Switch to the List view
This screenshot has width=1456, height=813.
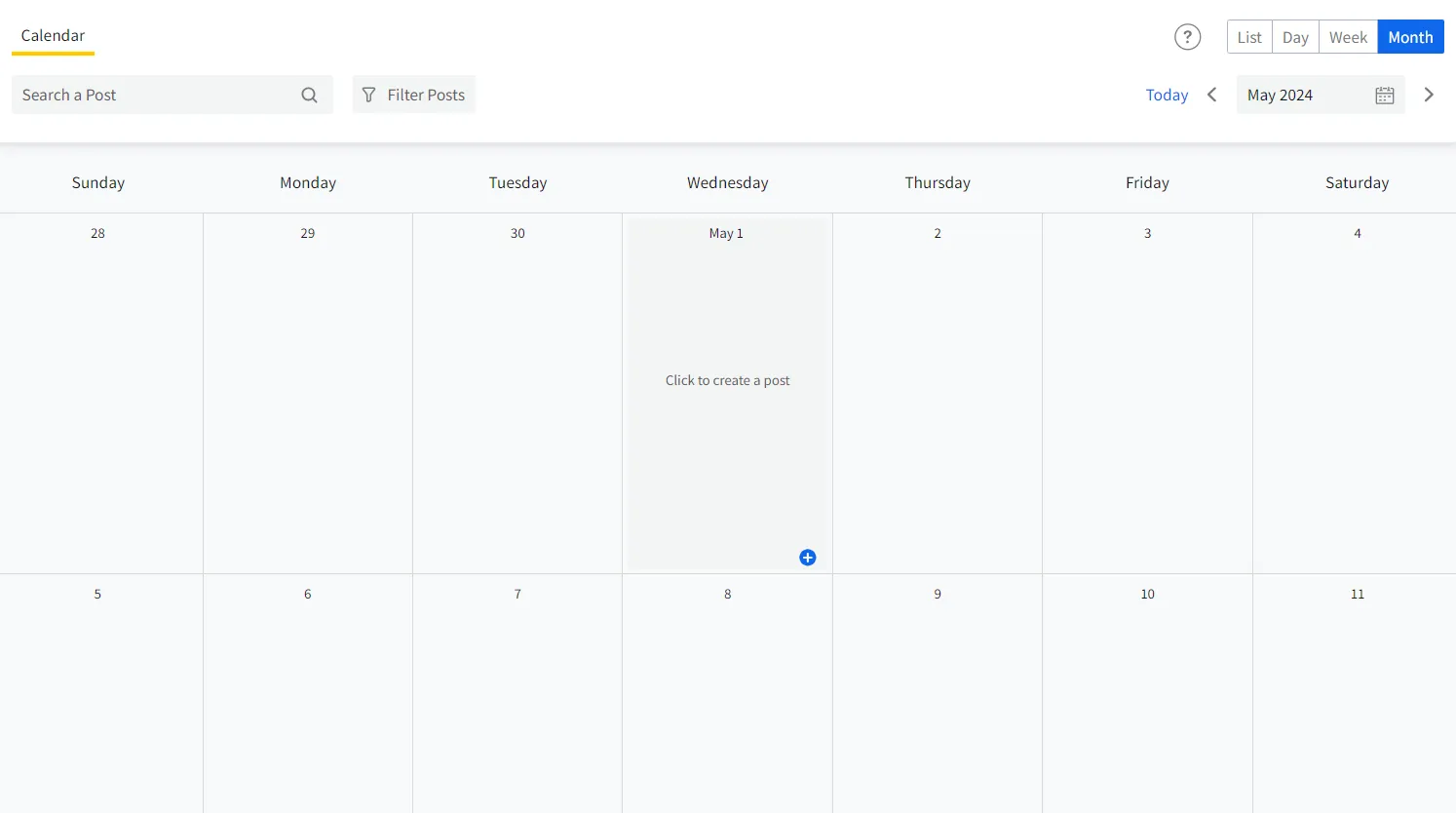point(1248,36)
